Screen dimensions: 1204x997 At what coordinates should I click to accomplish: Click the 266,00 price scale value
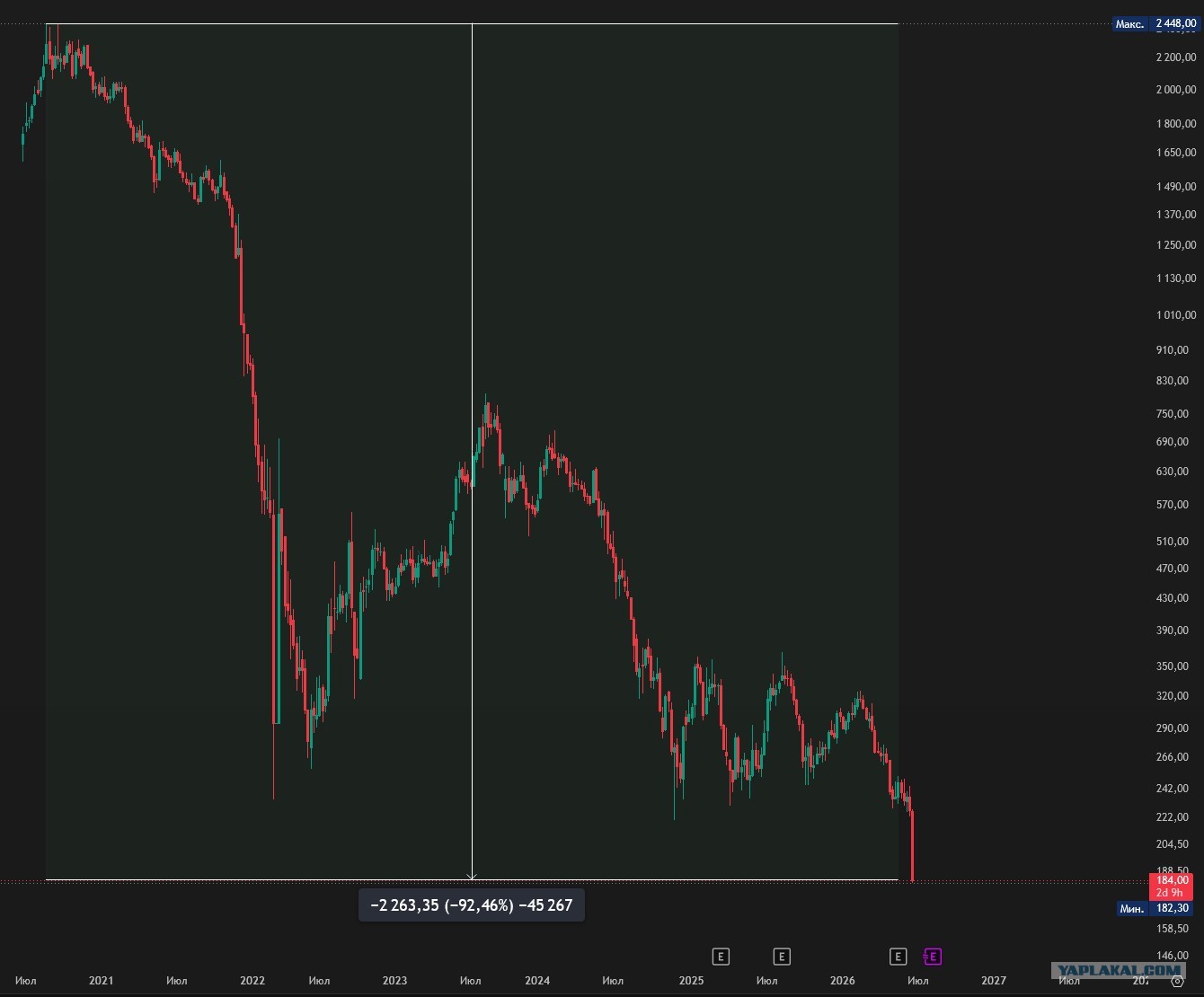(1173, 757)
